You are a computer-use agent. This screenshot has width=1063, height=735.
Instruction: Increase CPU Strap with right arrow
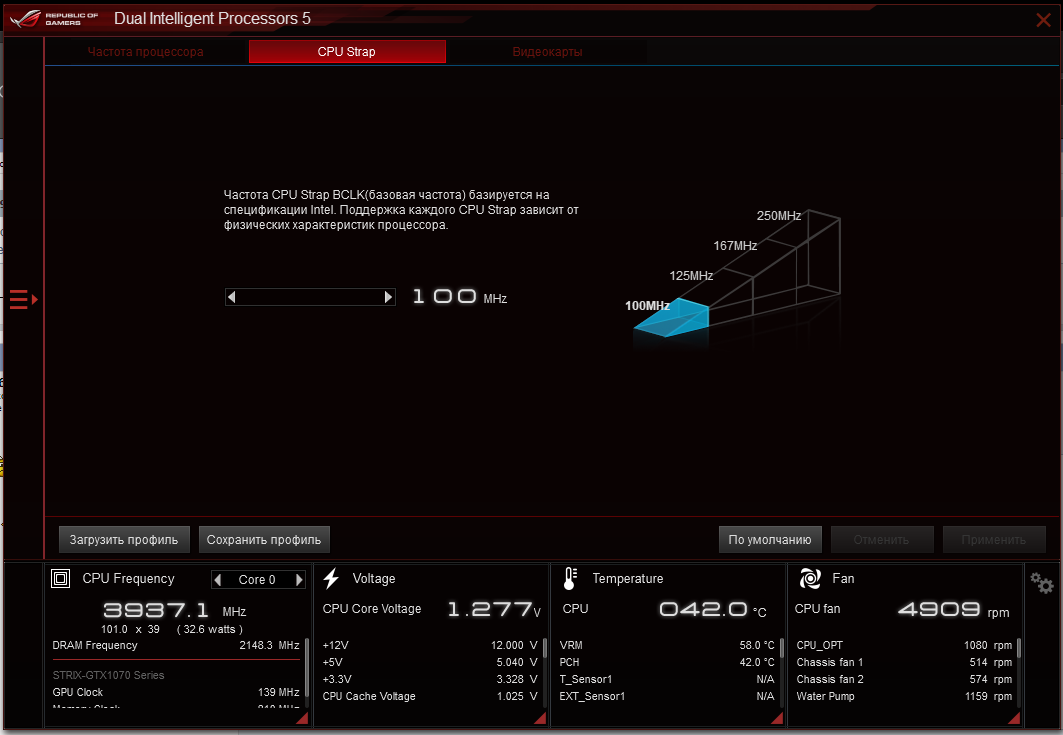[388, 297]
